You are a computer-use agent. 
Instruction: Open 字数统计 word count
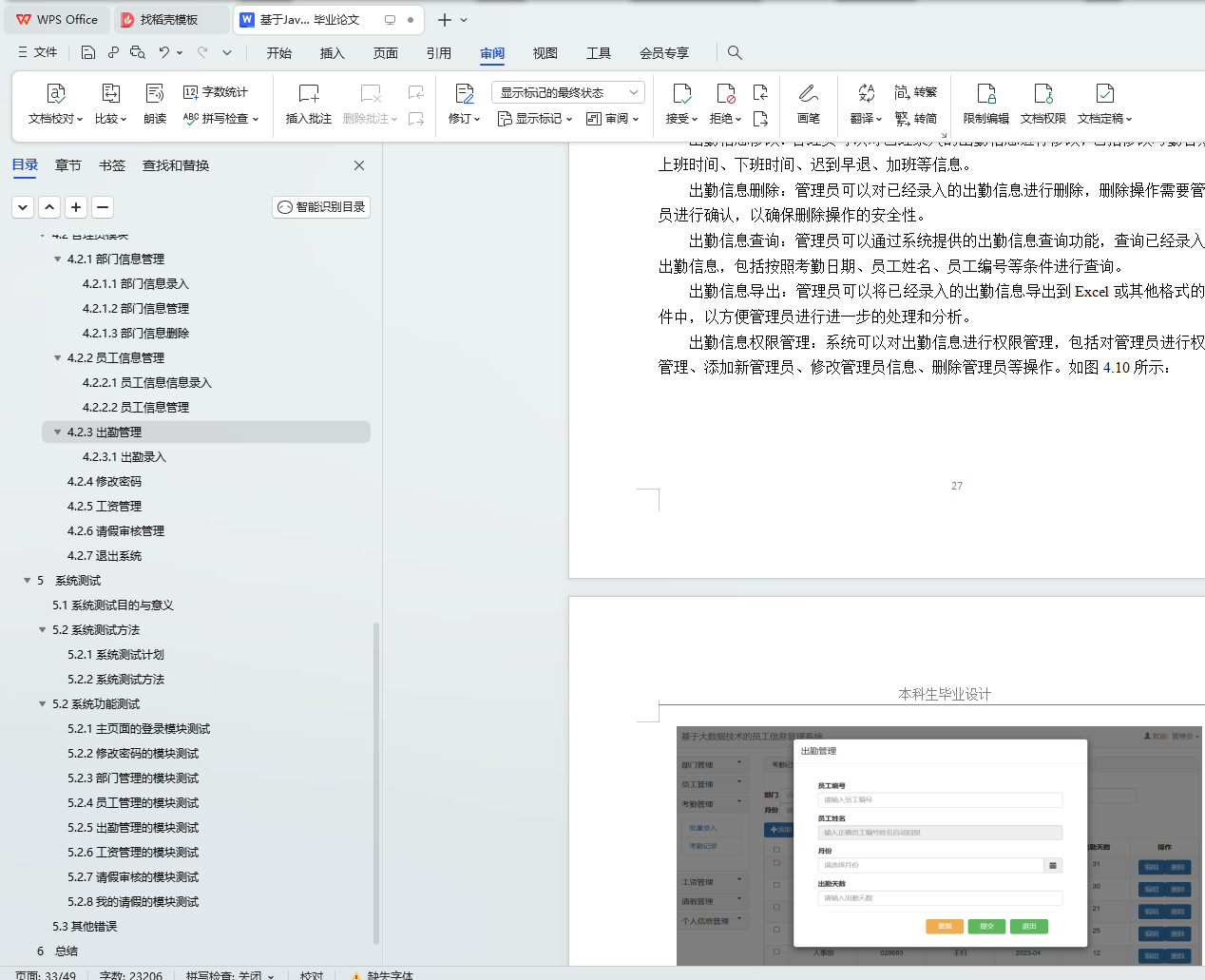[216, 92]
